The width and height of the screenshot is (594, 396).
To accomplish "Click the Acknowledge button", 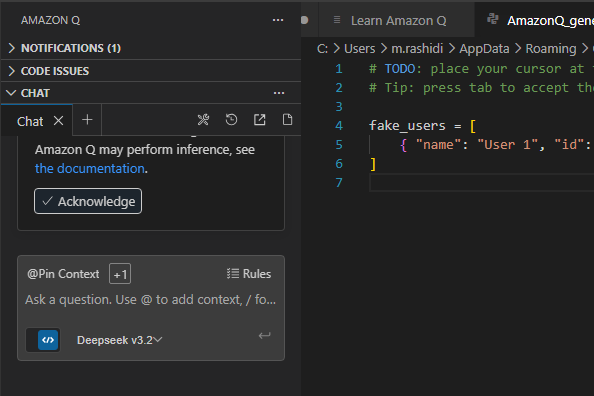I will pos(88,201).
